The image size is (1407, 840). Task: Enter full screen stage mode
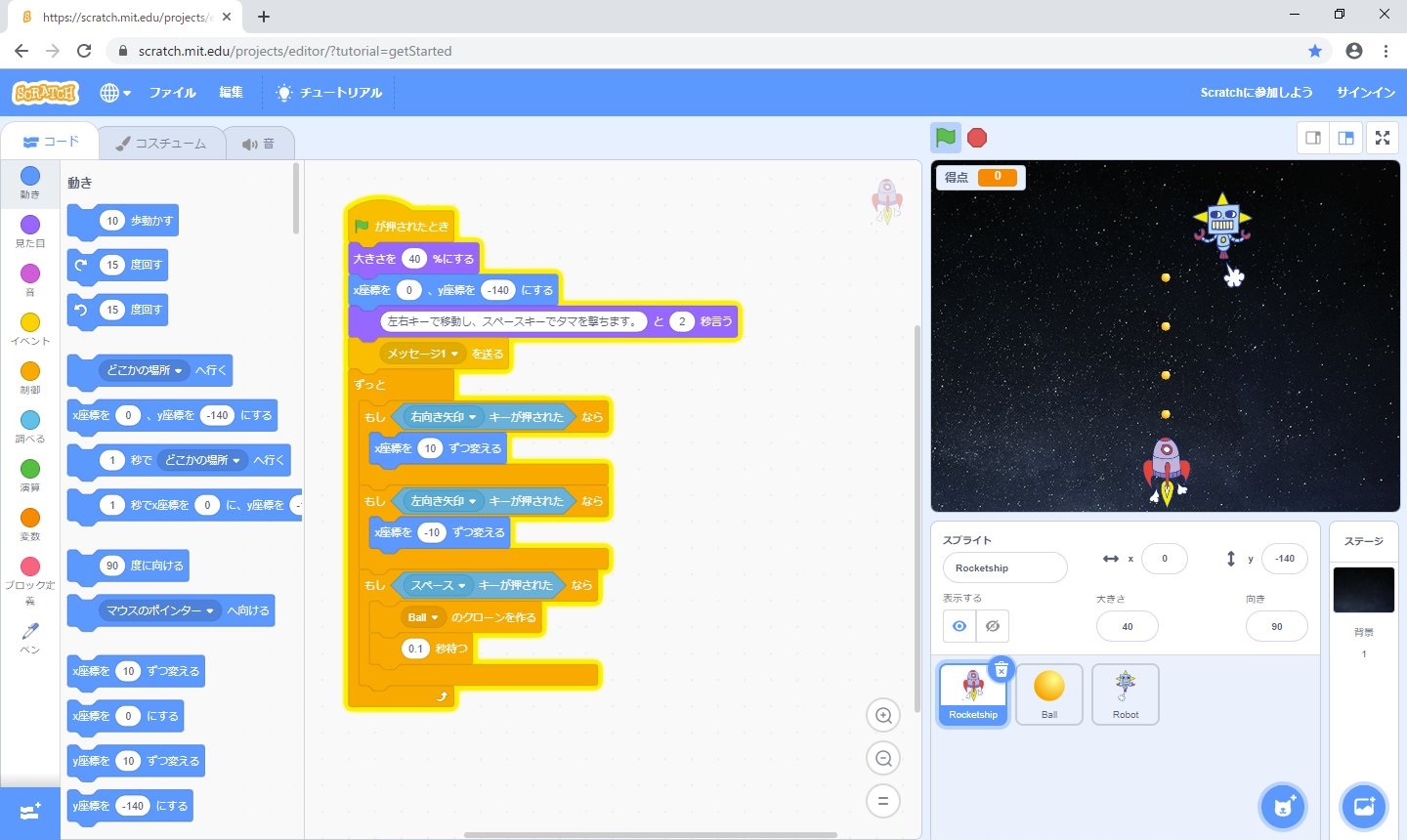(x=1382, y=138)
